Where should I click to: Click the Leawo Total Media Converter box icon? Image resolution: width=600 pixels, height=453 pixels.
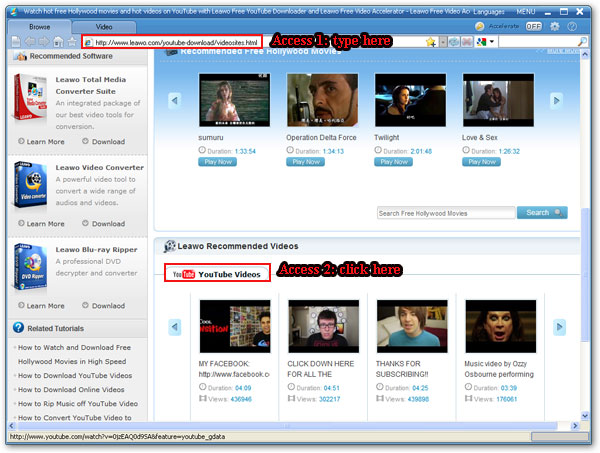tap(30, 97)
